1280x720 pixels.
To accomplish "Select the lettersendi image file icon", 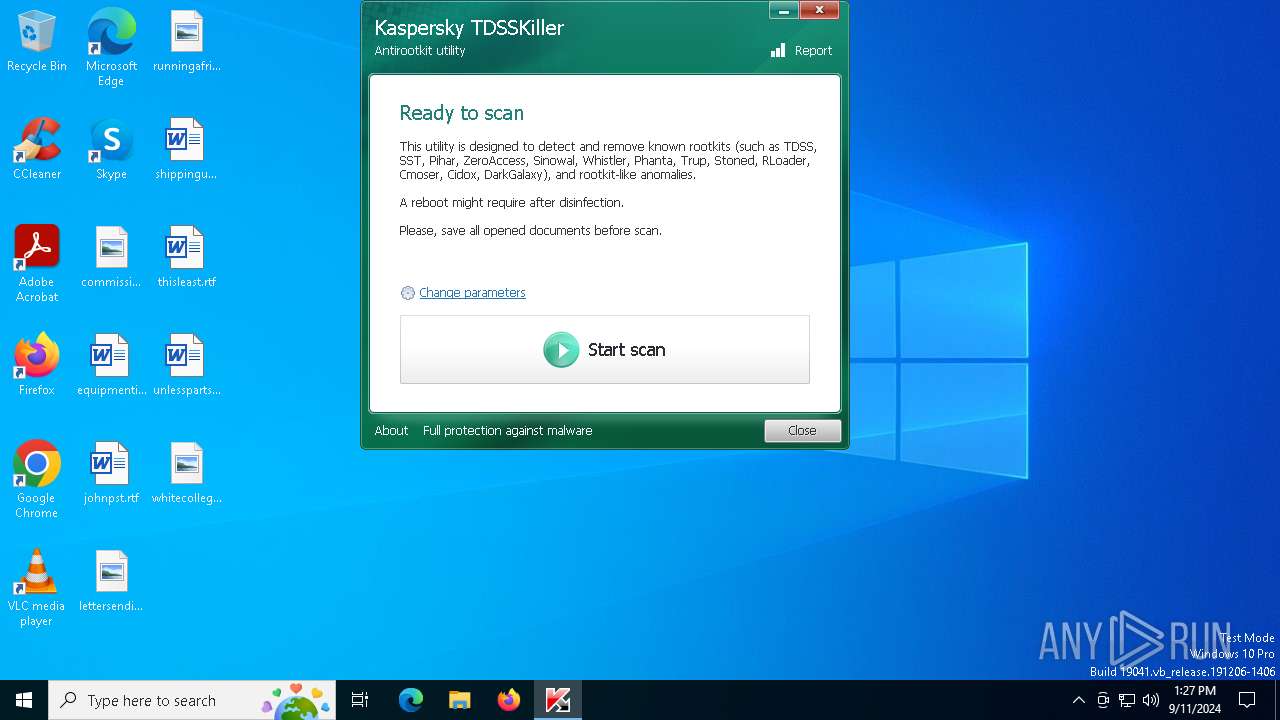I will coord(111,582).
